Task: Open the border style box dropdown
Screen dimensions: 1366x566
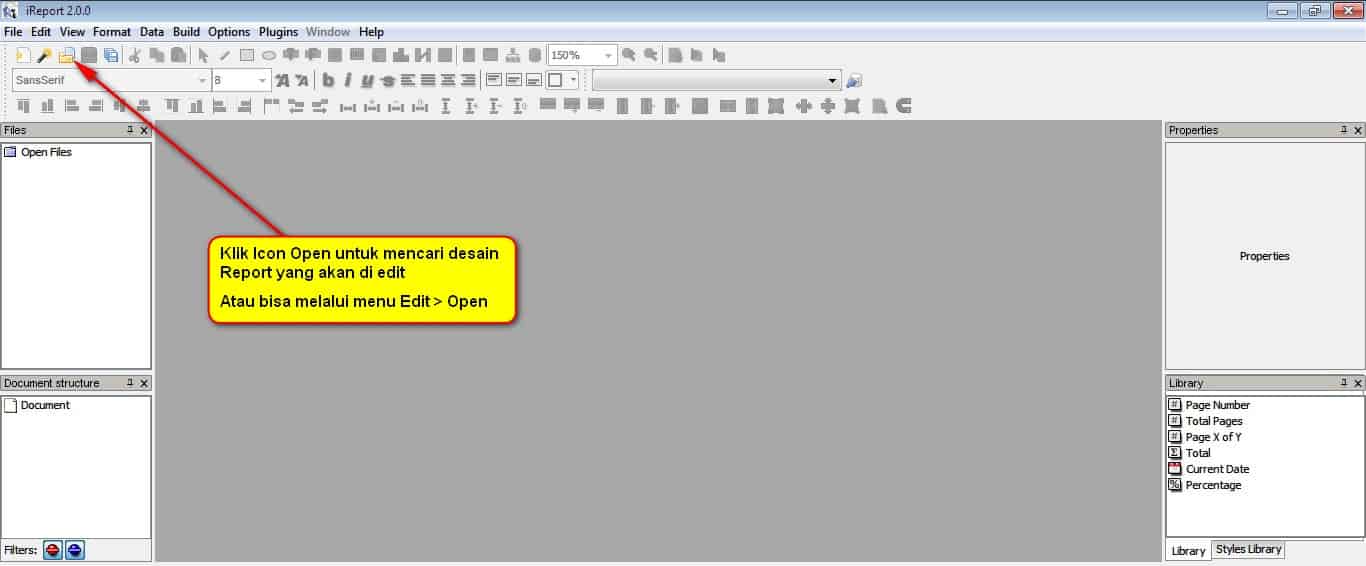Action: (x=573, y=81)
